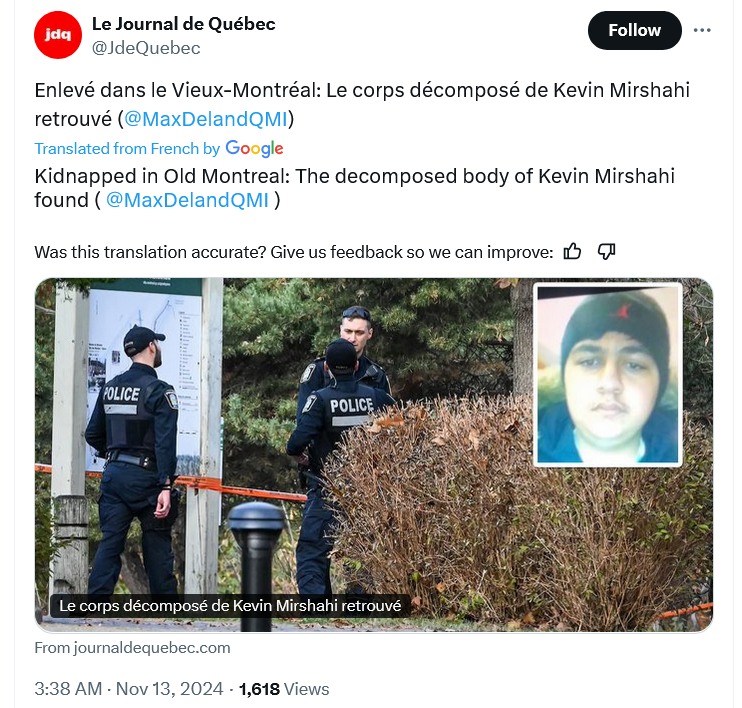Click the thumbs up translation feedback icon
Screen dimensions: 742x708
pos(572,252)
